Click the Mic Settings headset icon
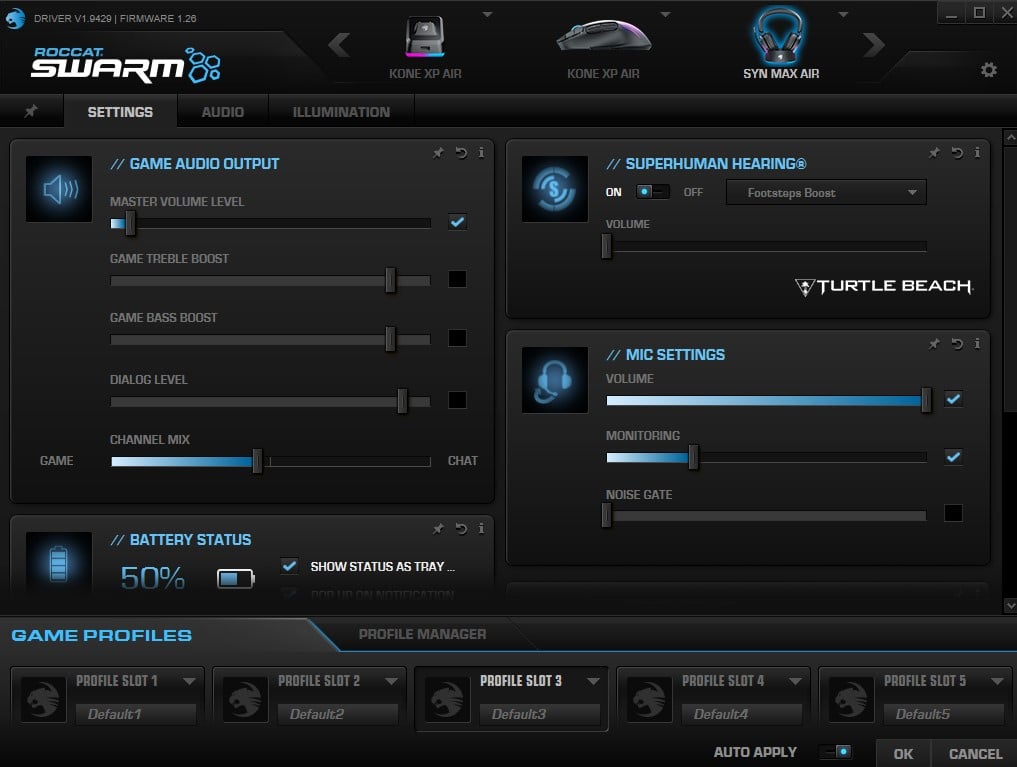Image resolution: width=1017 pixels, height=767 pixels. [555, 380]
